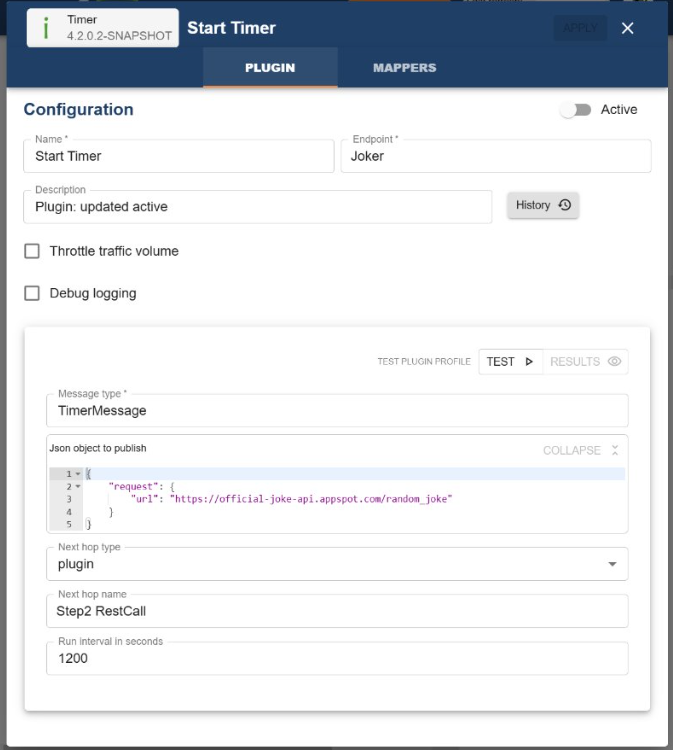Click the Configuration heading
This screenshot has width=673, height=750.
pyautogui.click(x=78, y=110)
